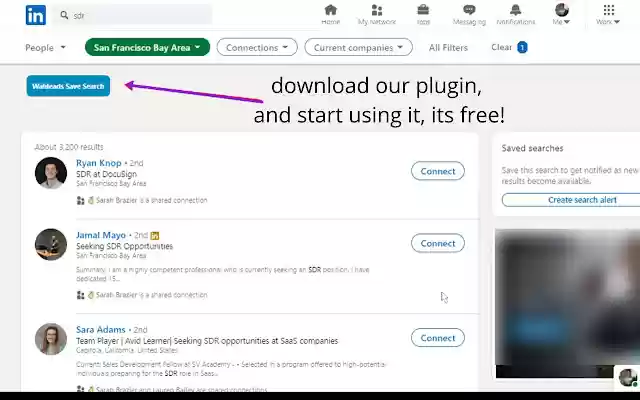Open the Work apps grid menu

608,15
